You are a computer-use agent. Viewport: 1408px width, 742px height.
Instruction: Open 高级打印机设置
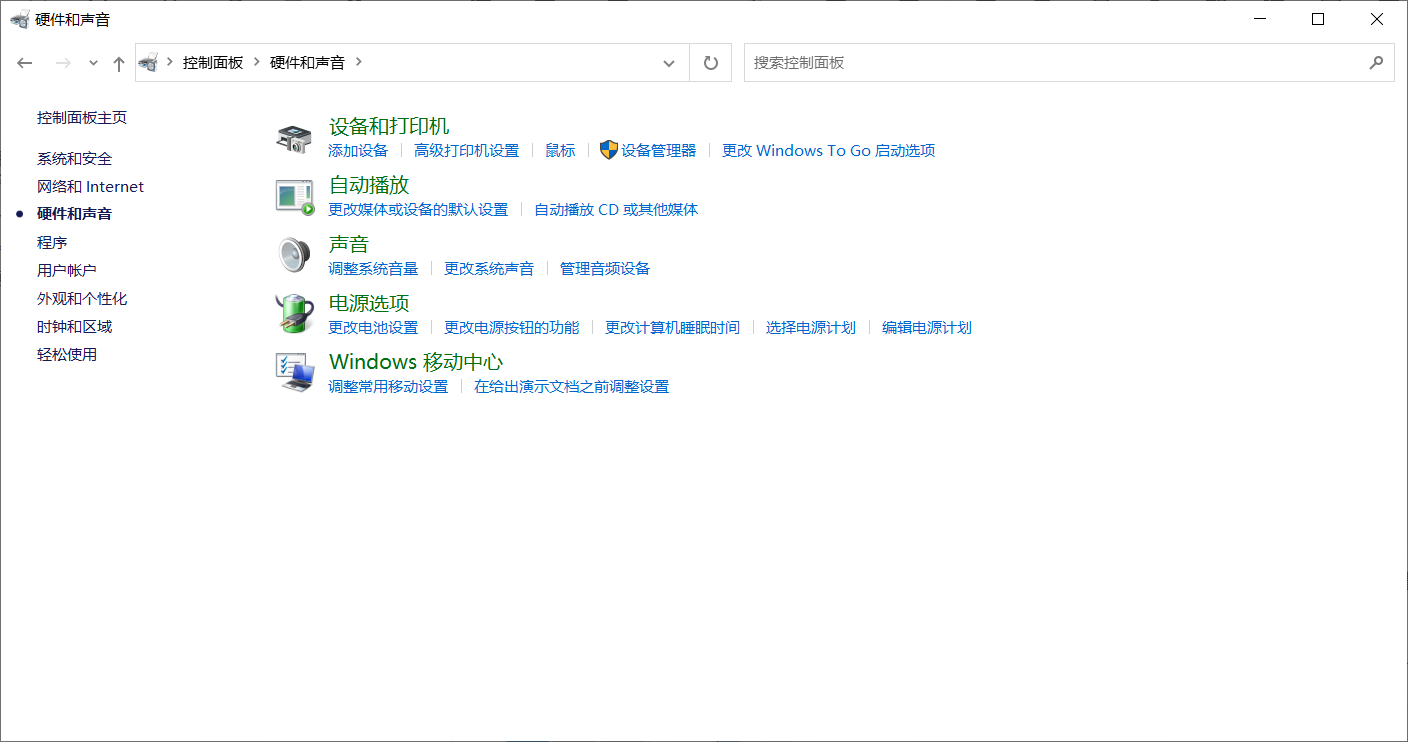tap(467, 151)
